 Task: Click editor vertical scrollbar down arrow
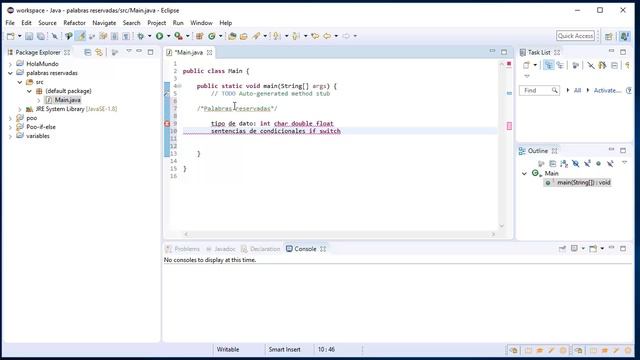tap(502, 226)
